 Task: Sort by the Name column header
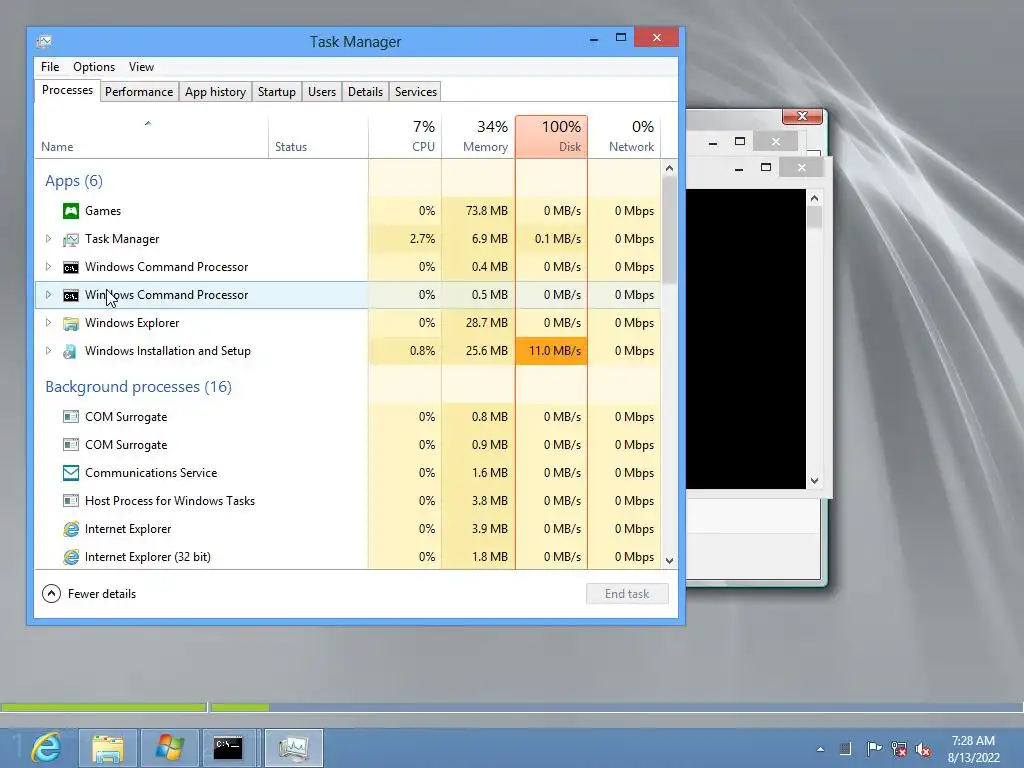point(151,137)
